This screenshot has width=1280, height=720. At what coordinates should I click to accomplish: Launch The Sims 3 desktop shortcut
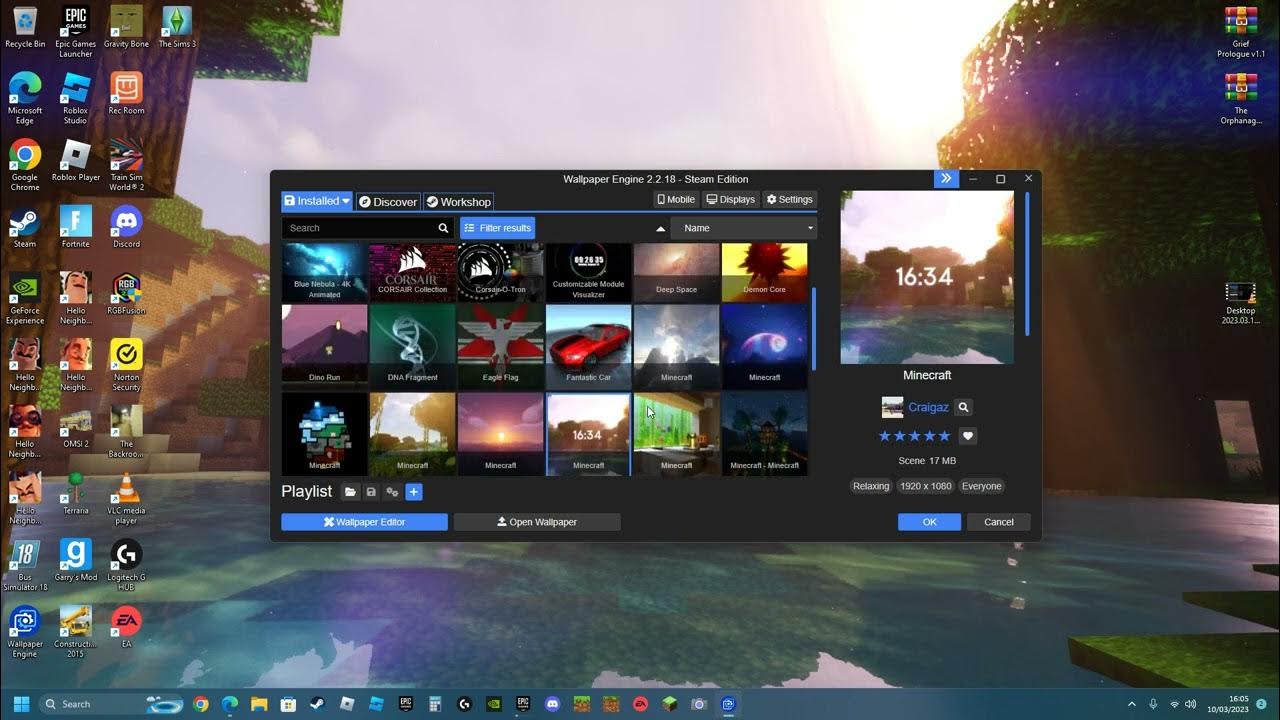click(177, 27)
